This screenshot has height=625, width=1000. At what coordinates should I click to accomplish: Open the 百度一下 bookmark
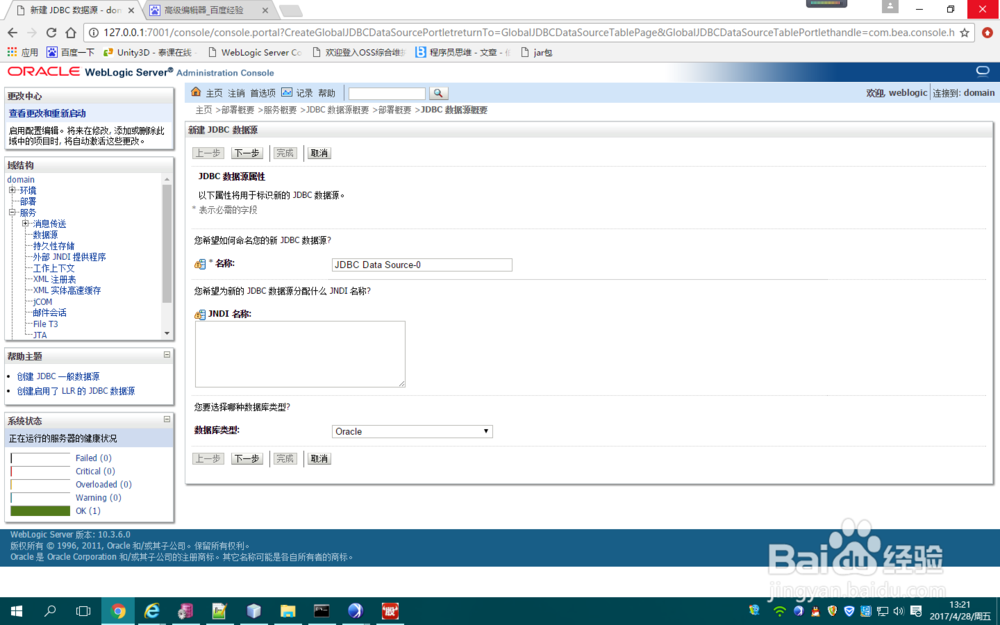(x=70, y=52)
